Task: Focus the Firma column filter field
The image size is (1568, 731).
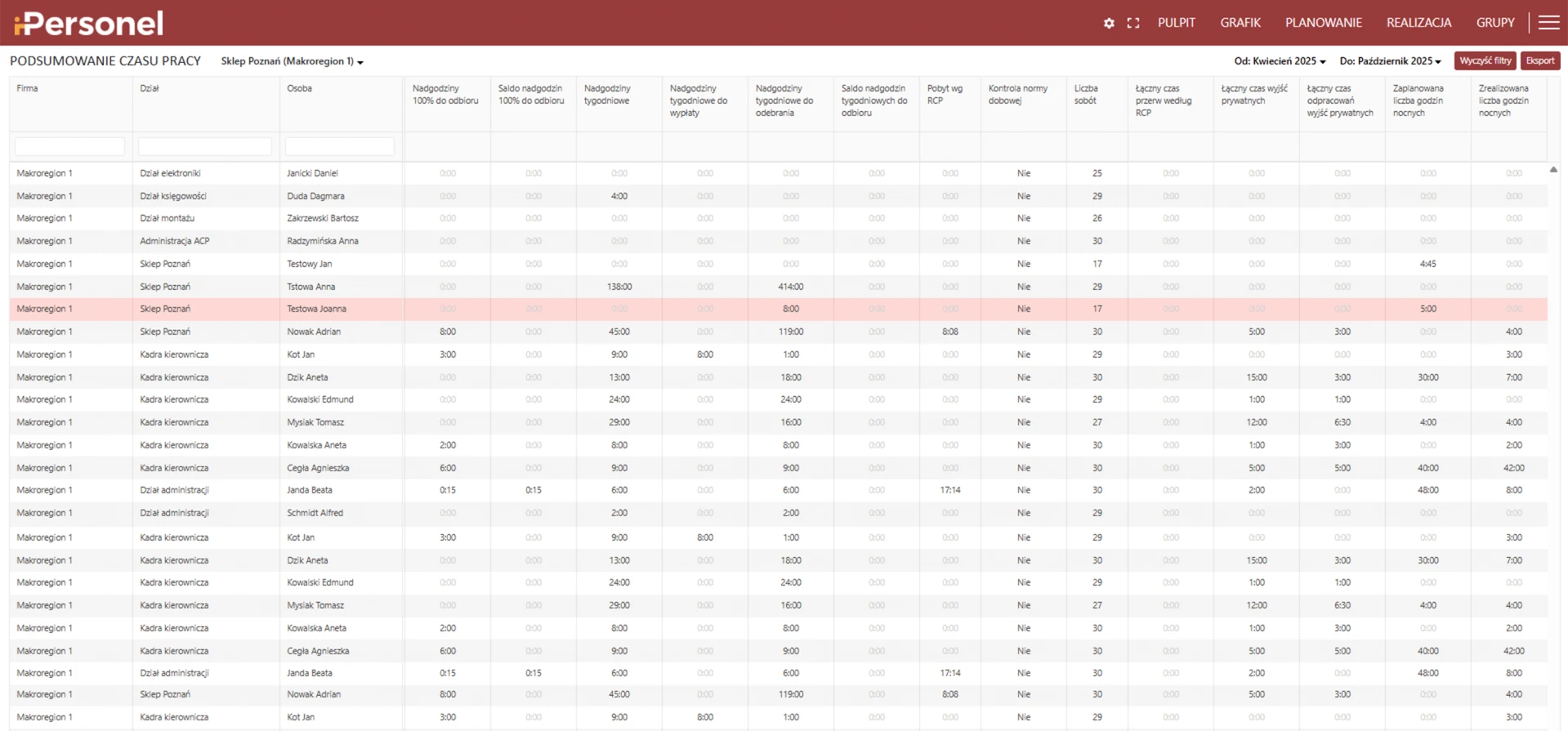Action: click(70, 146)
